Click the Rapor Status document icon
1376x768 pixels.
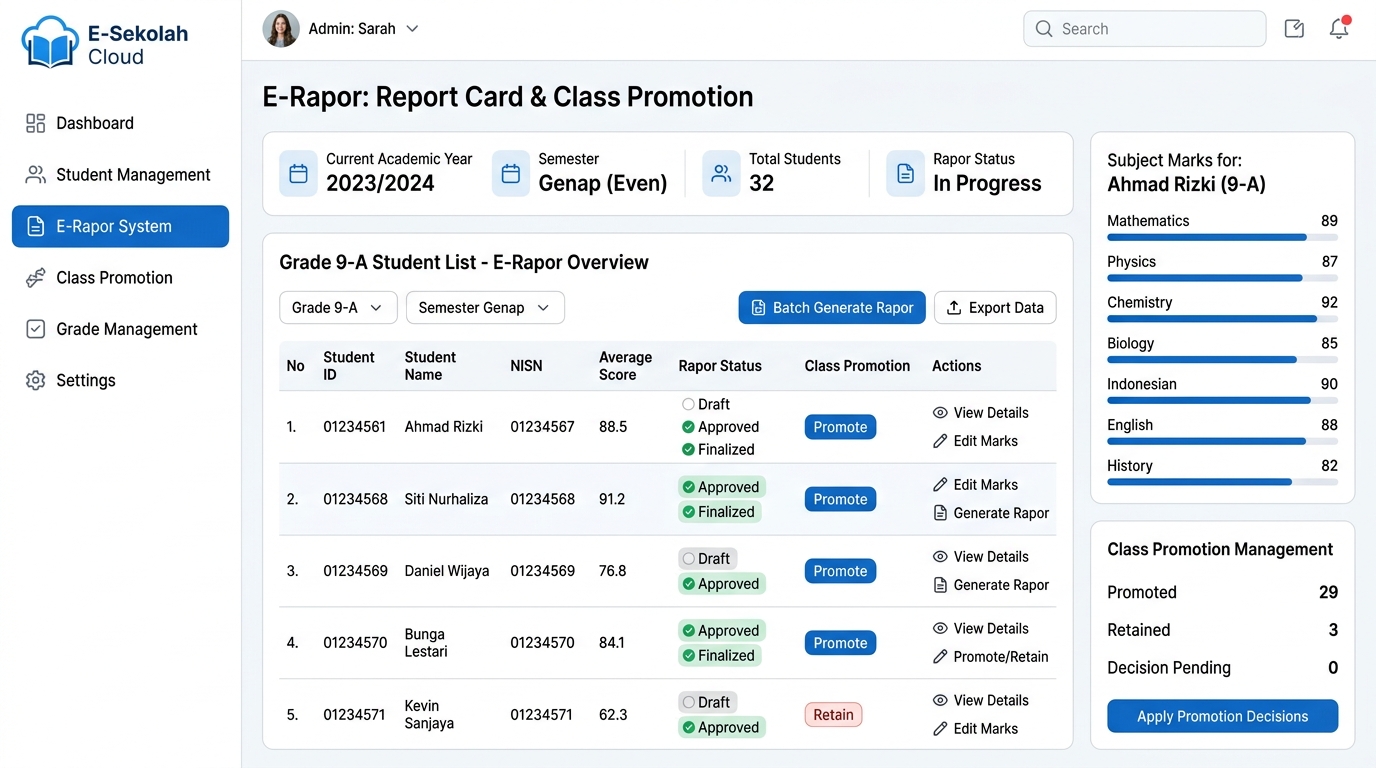tap(905, 174)
